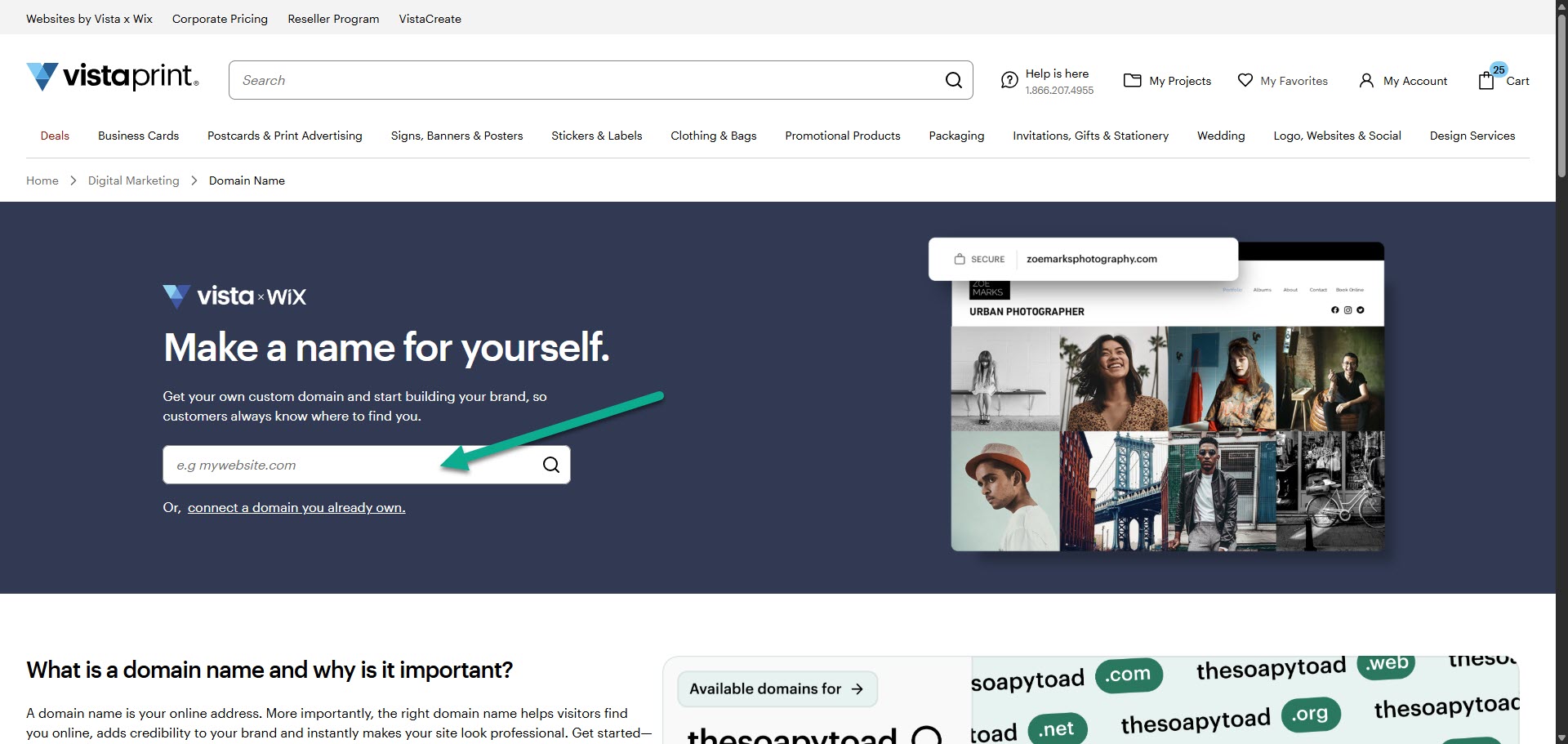Viewport: 1568px width, 744px height.
Task: Click the zoemarksphotography.com address text
Action: (1092, 259)
